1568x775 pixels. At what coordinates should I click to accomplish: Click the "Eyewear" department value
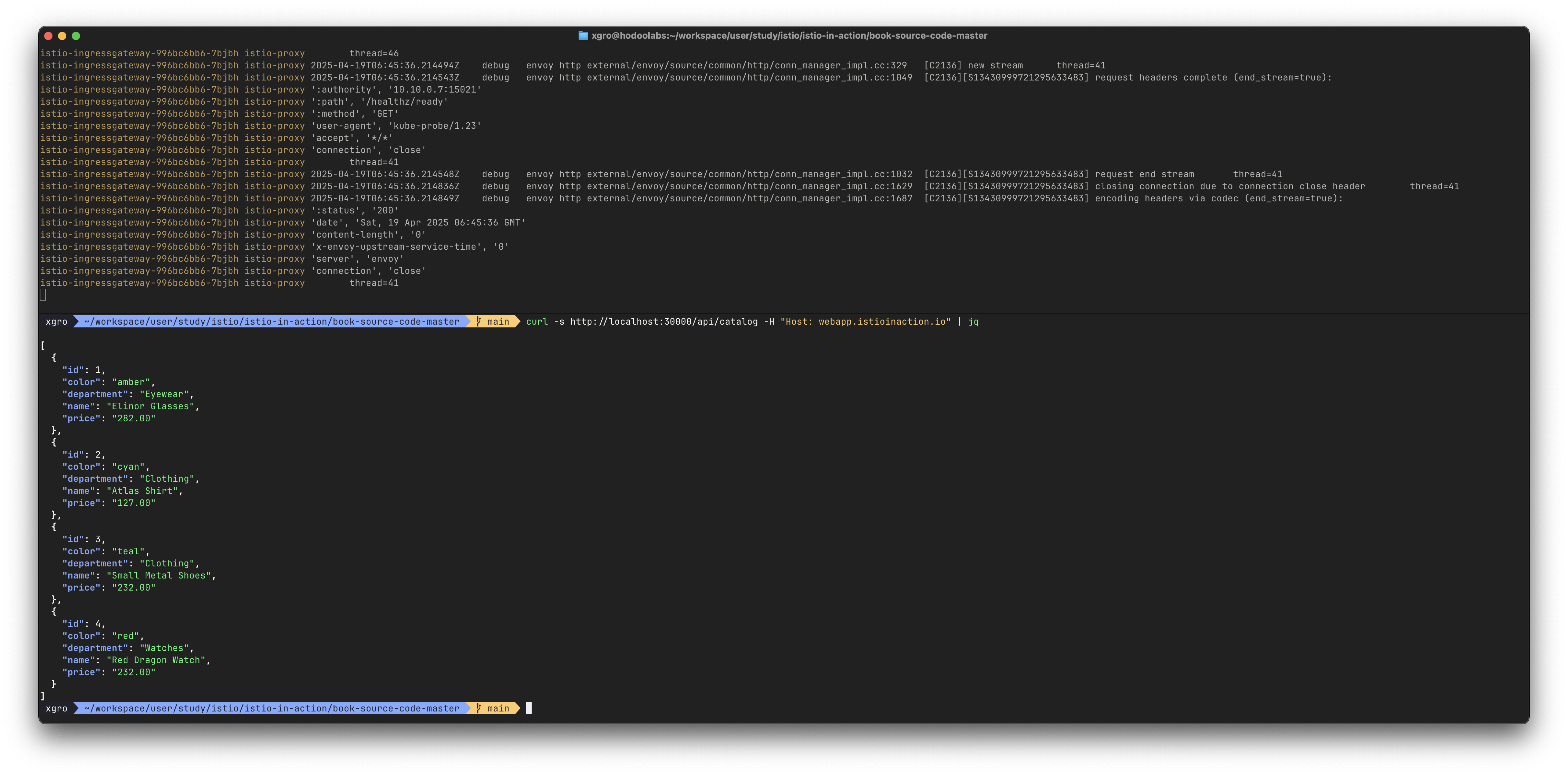[x=164, y=394]
